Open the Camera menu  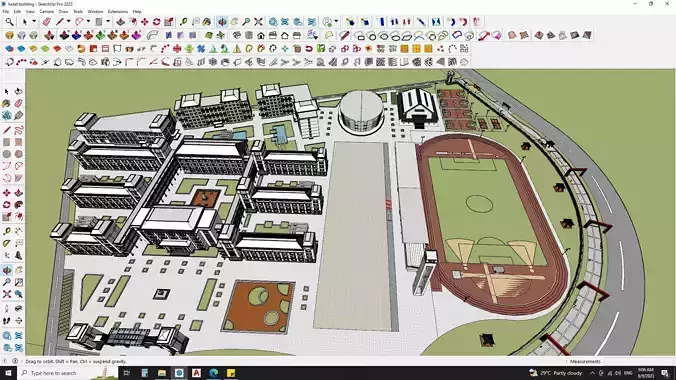(47, 12)
